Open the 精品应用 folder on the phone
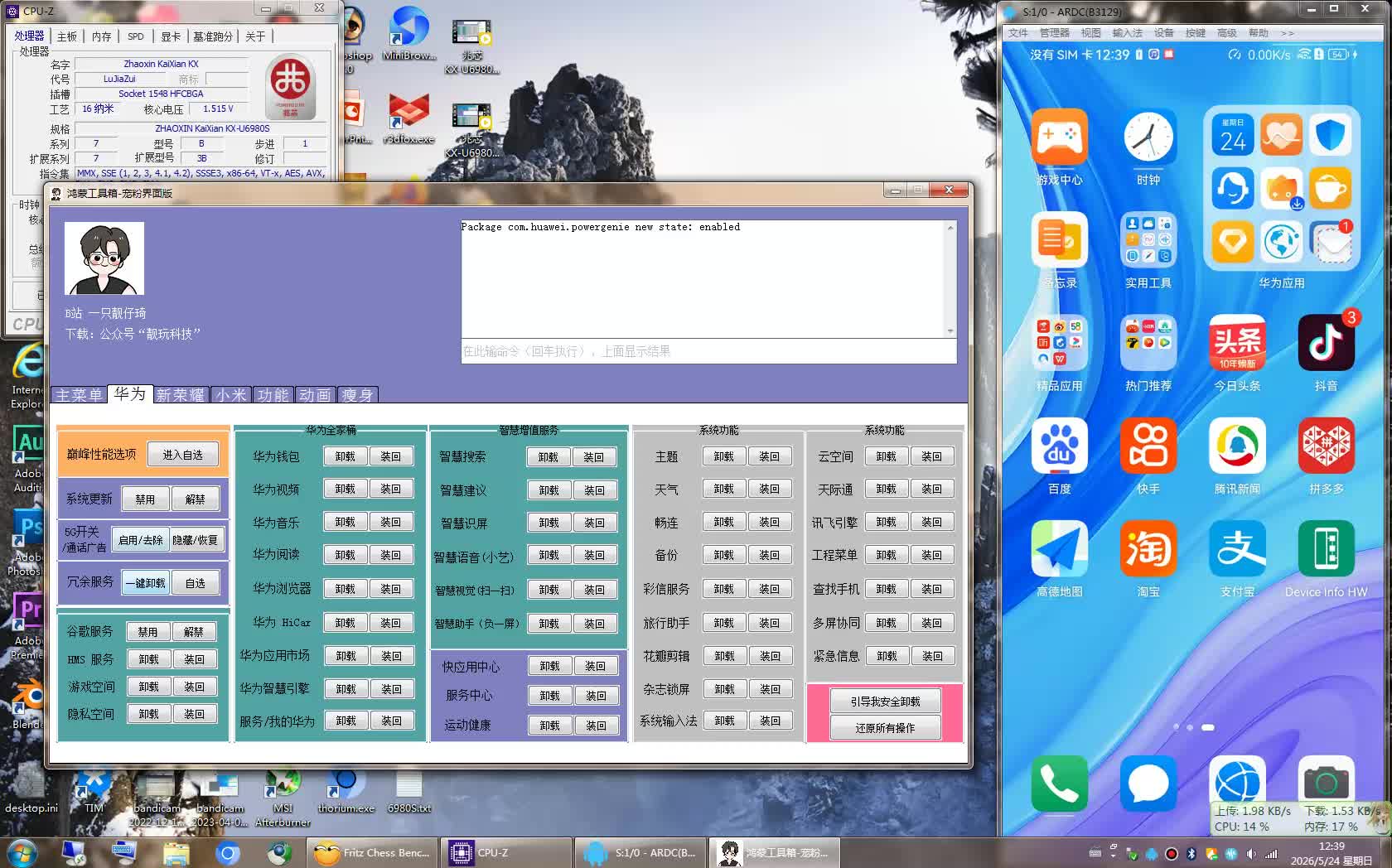The image size is (1392, 868). 1059,342
